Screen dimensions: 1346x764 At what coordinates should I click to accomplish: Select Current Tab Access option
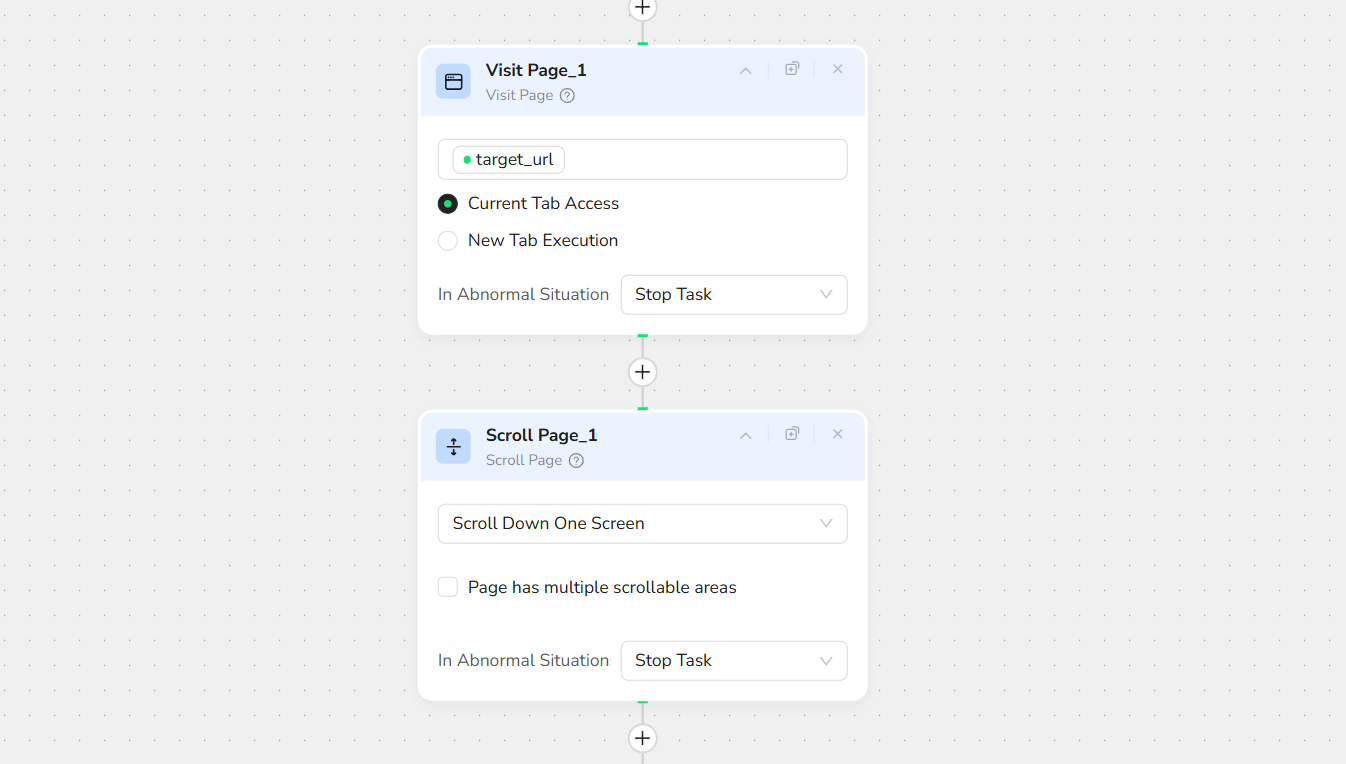(448, 204)
